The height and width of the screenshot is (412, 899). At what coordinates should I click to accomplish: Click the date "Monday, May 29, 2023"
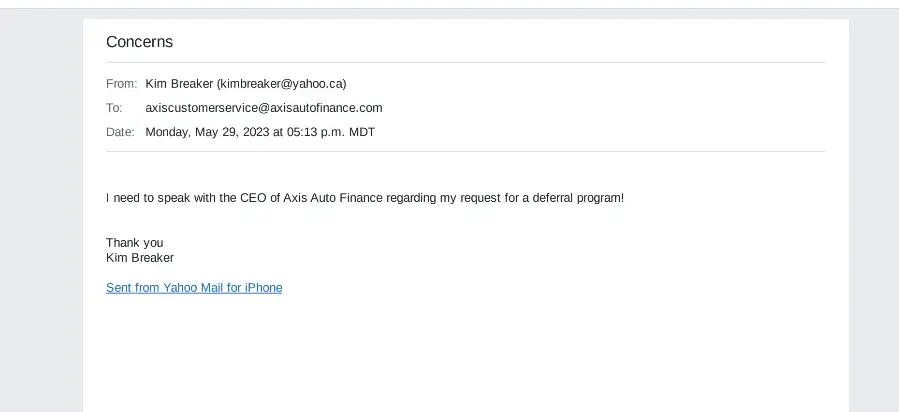coord(208,132)
